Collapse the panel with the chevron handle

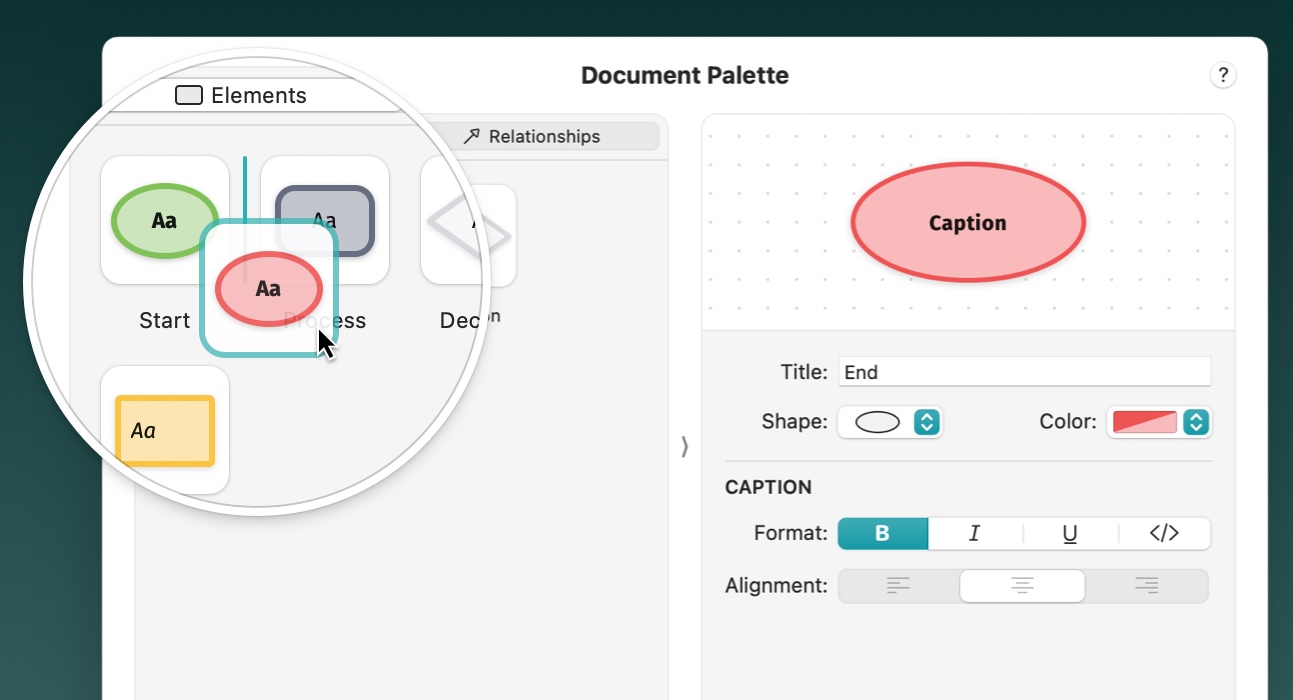(685, 446)
